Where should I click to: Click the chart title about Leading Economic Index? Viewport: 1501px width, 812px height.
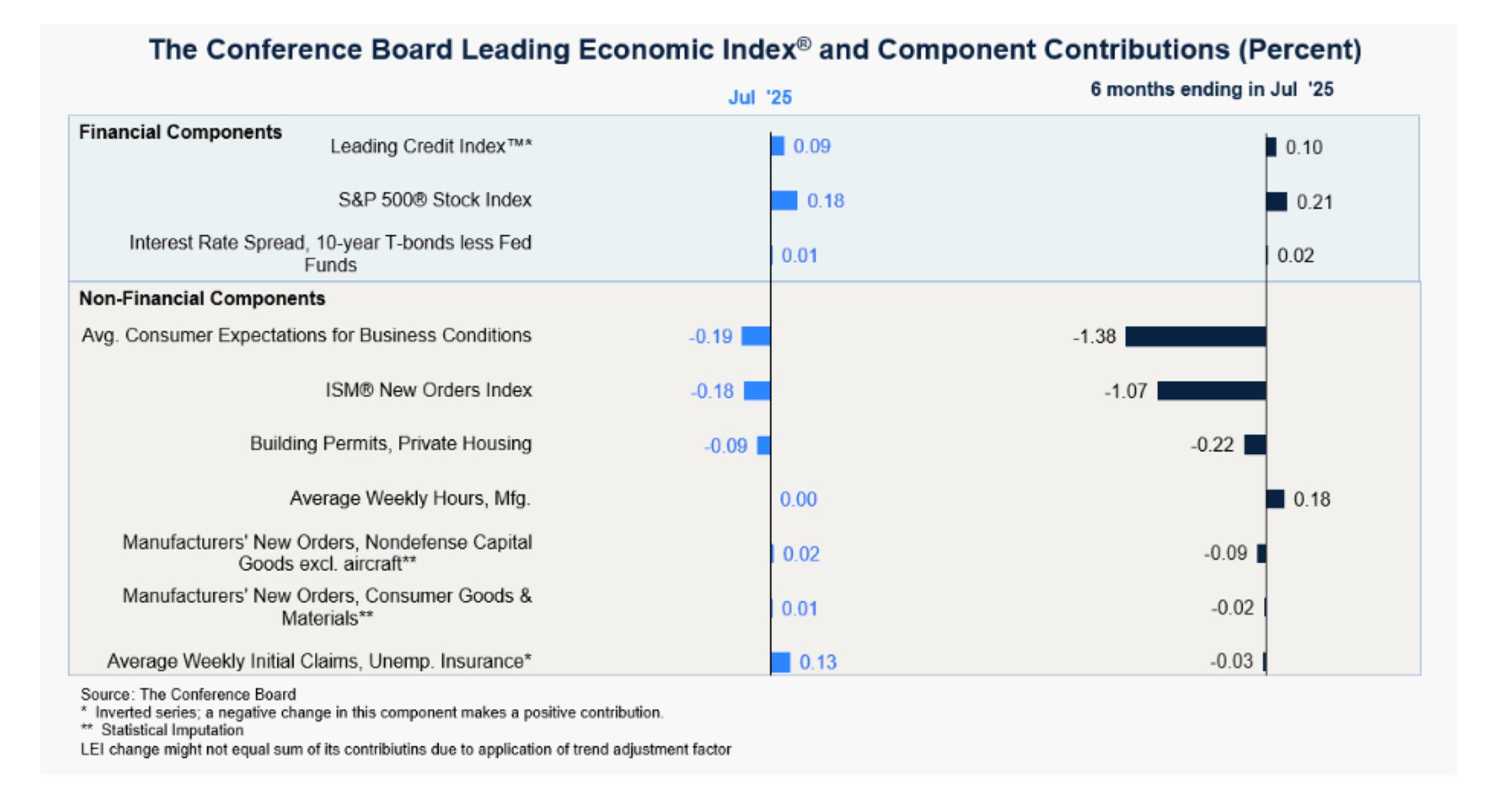754,50
